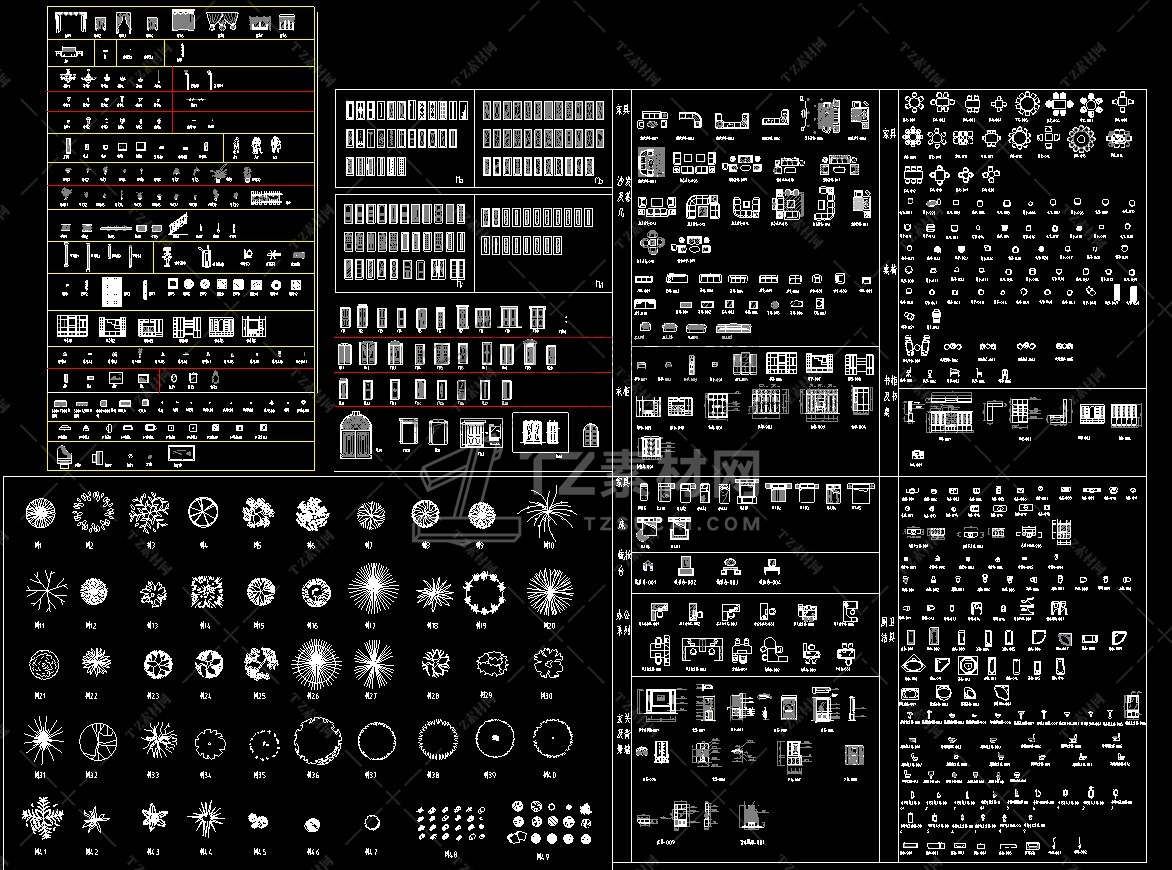
Task: Click 厨卫洁具 sanitary section label
Action: click(888, 630)
